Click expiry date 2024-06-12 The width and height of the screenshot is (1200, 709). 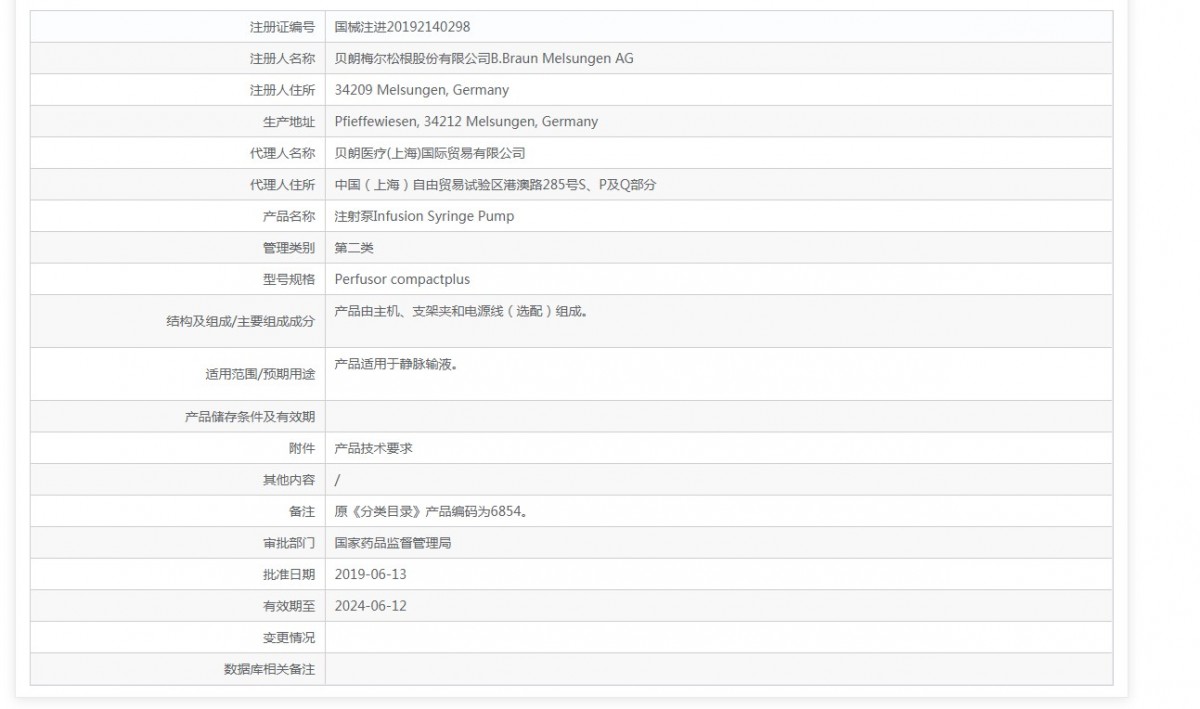click(x=370, y=606)
